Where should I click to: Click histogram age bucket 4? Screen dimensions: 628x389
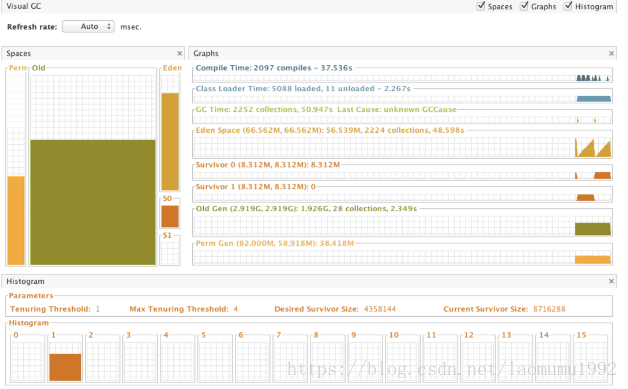pos(178,358)
